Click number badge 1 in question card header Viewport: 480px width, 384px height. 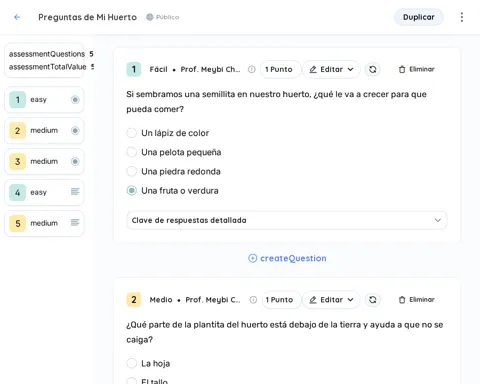(x=134, y=69)
